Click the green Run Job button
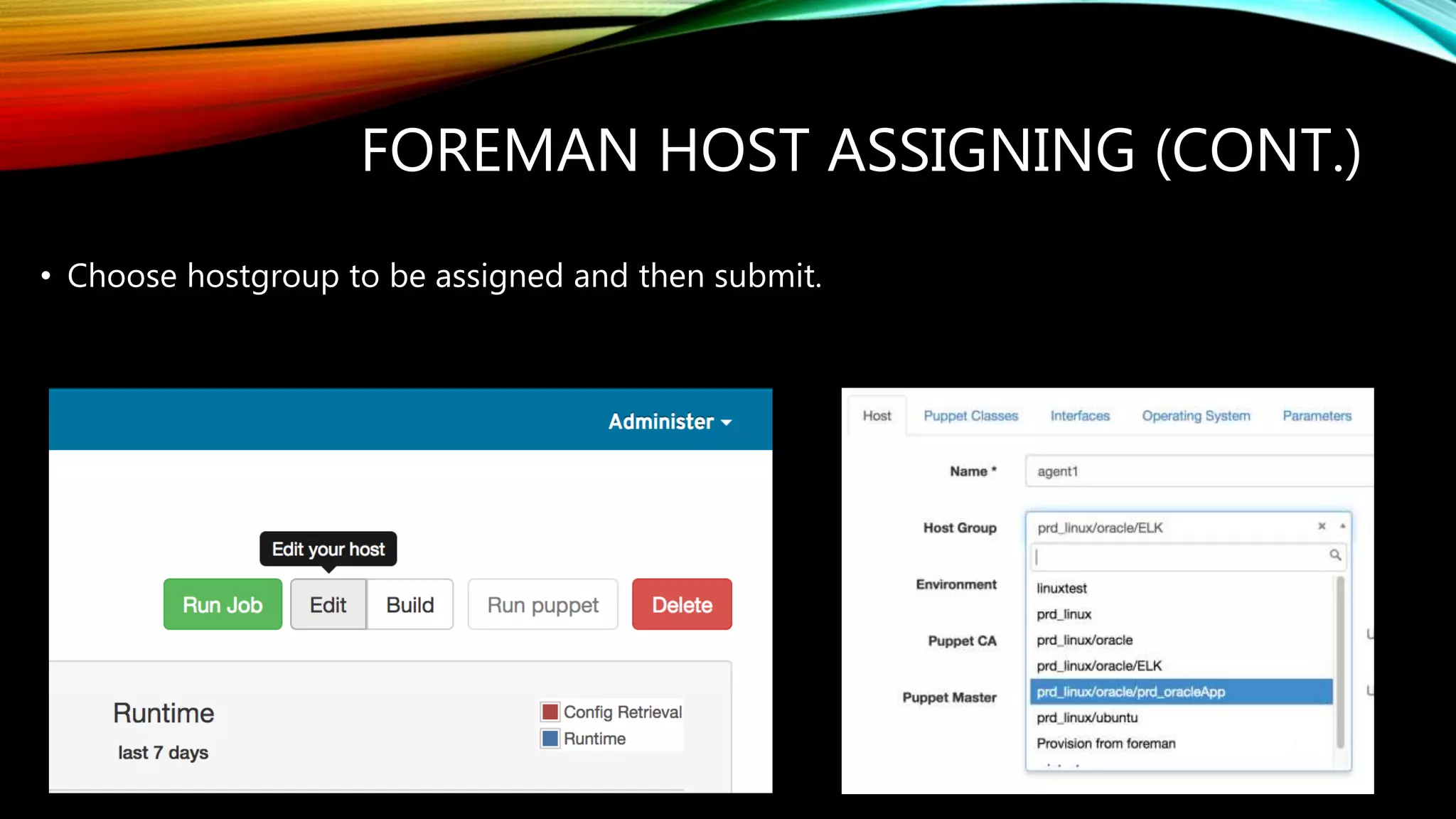Image resolution: width=1456 pixels, height=819 pixels. point(223,604)
